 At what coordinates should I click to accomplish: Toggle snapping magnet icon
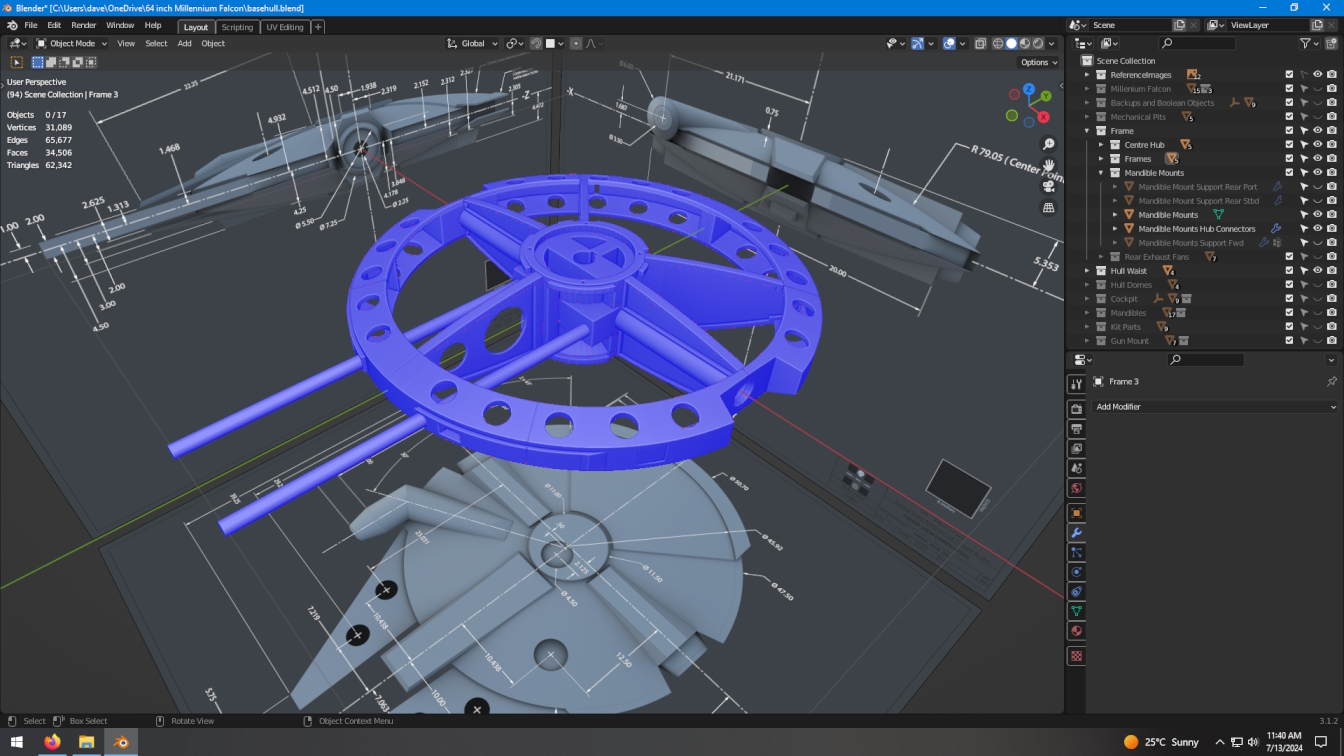(x=536, y=43)
